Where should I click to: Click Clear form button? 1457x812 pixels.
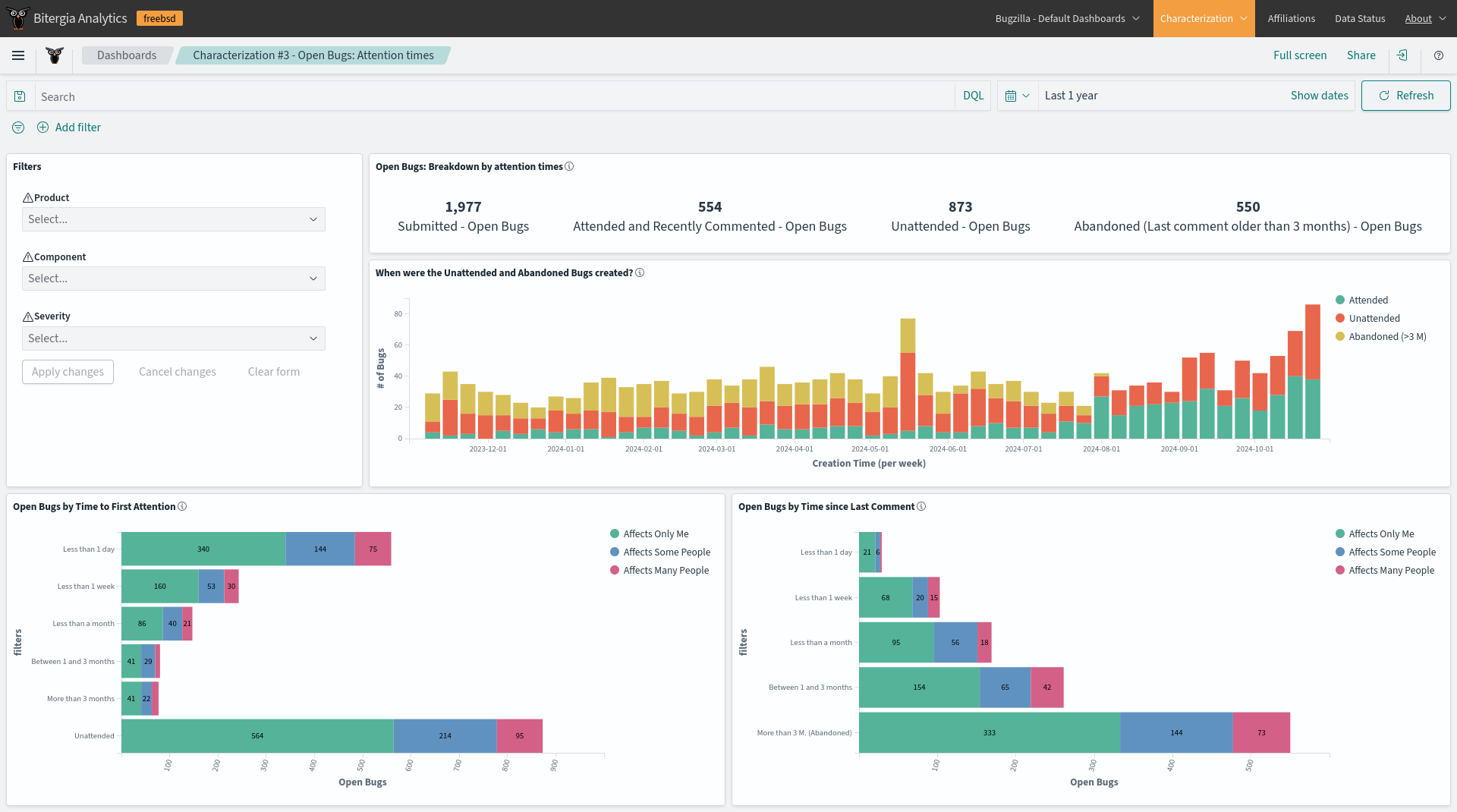[274, 372]
